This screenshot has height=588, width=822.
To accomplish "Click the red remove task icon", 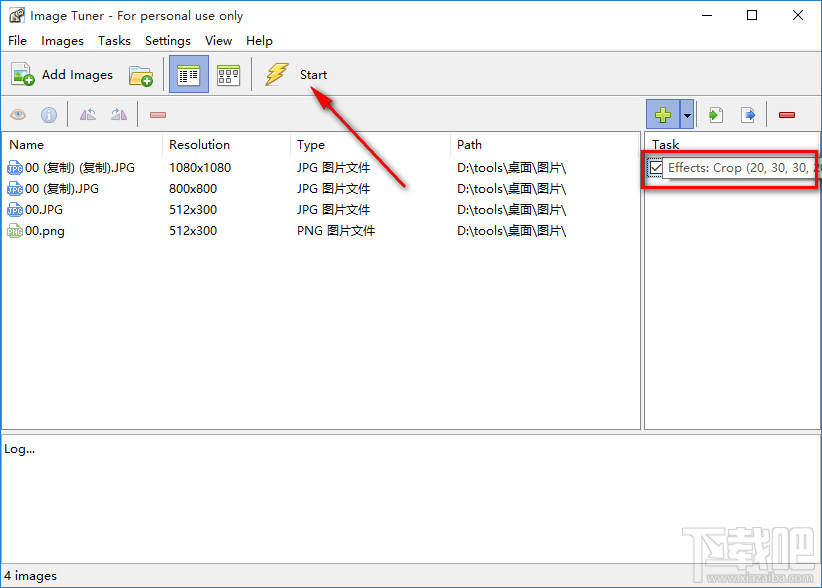I will point(787,115).
